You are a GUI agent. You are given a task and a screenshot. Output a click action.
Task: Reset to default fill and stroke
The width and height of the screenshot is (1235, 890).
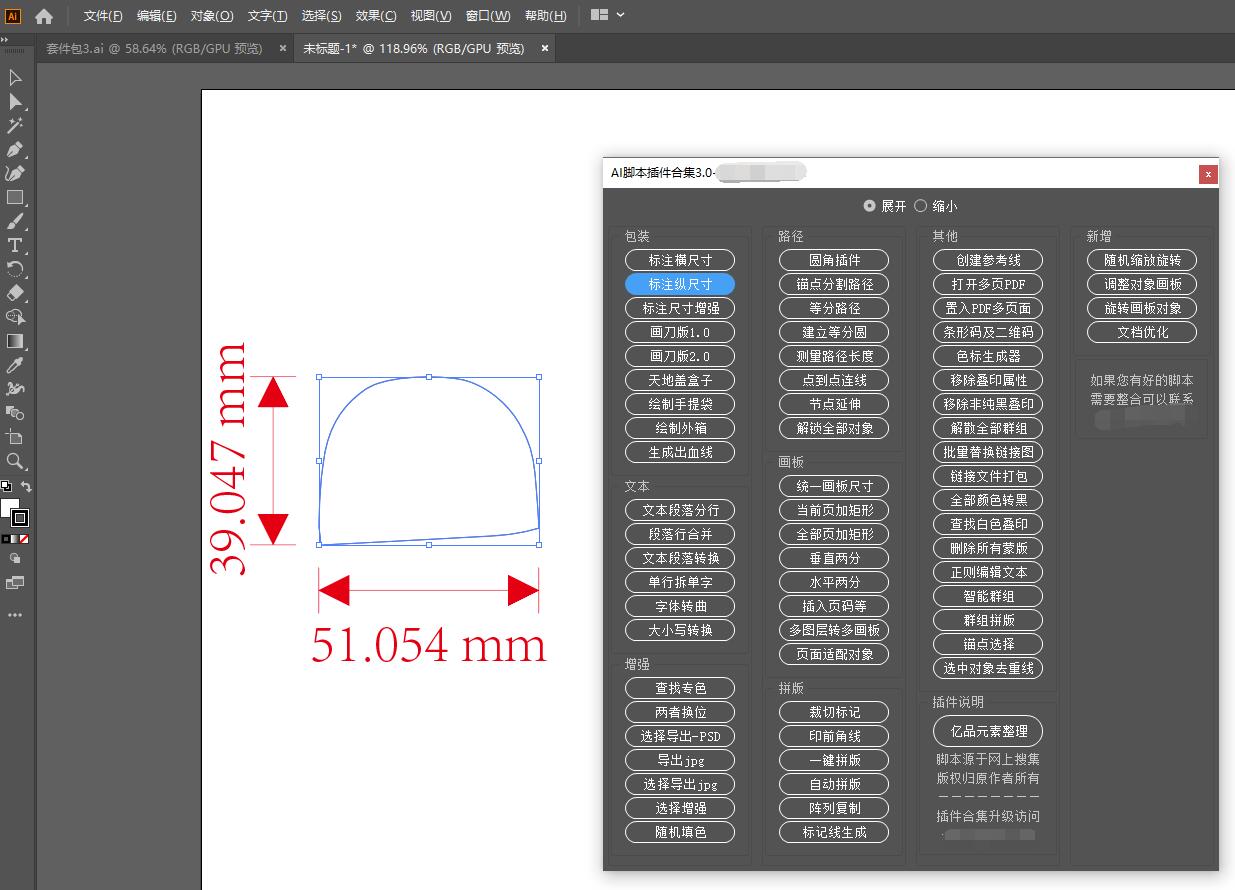coord(6,487)
